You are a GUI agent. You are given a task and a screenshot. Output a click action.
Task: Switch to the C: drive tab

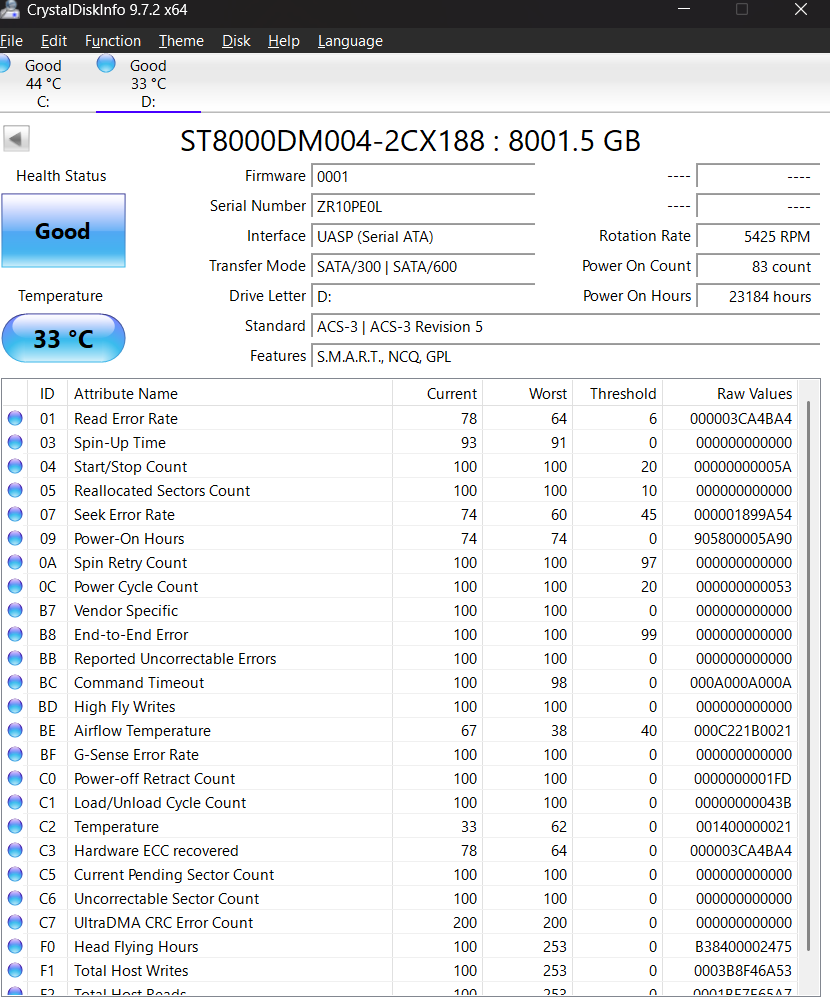pyautogui.click(x=42, y=84)
